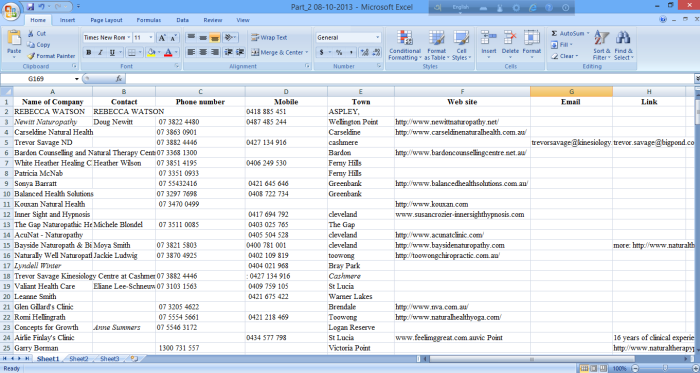Switch to the Page Layout tab

tap(106, 20)
